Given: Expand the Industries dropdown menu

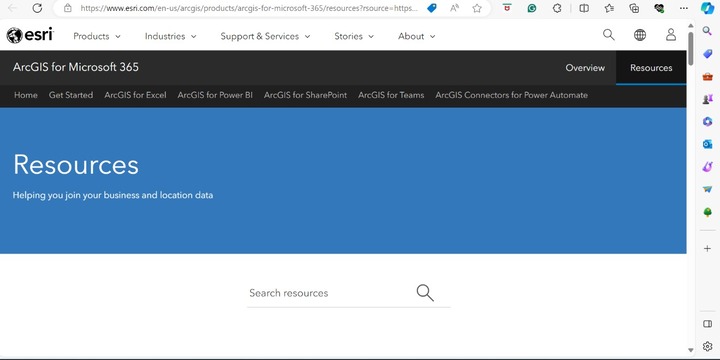Looking at the screenshot, I should [170, 36].
